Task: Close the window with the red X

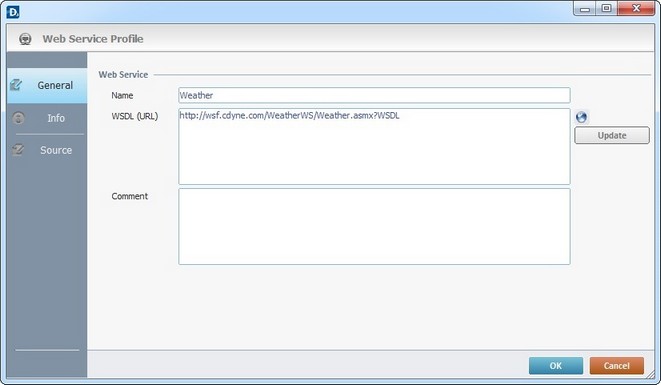Action: [x=636, y=8]
